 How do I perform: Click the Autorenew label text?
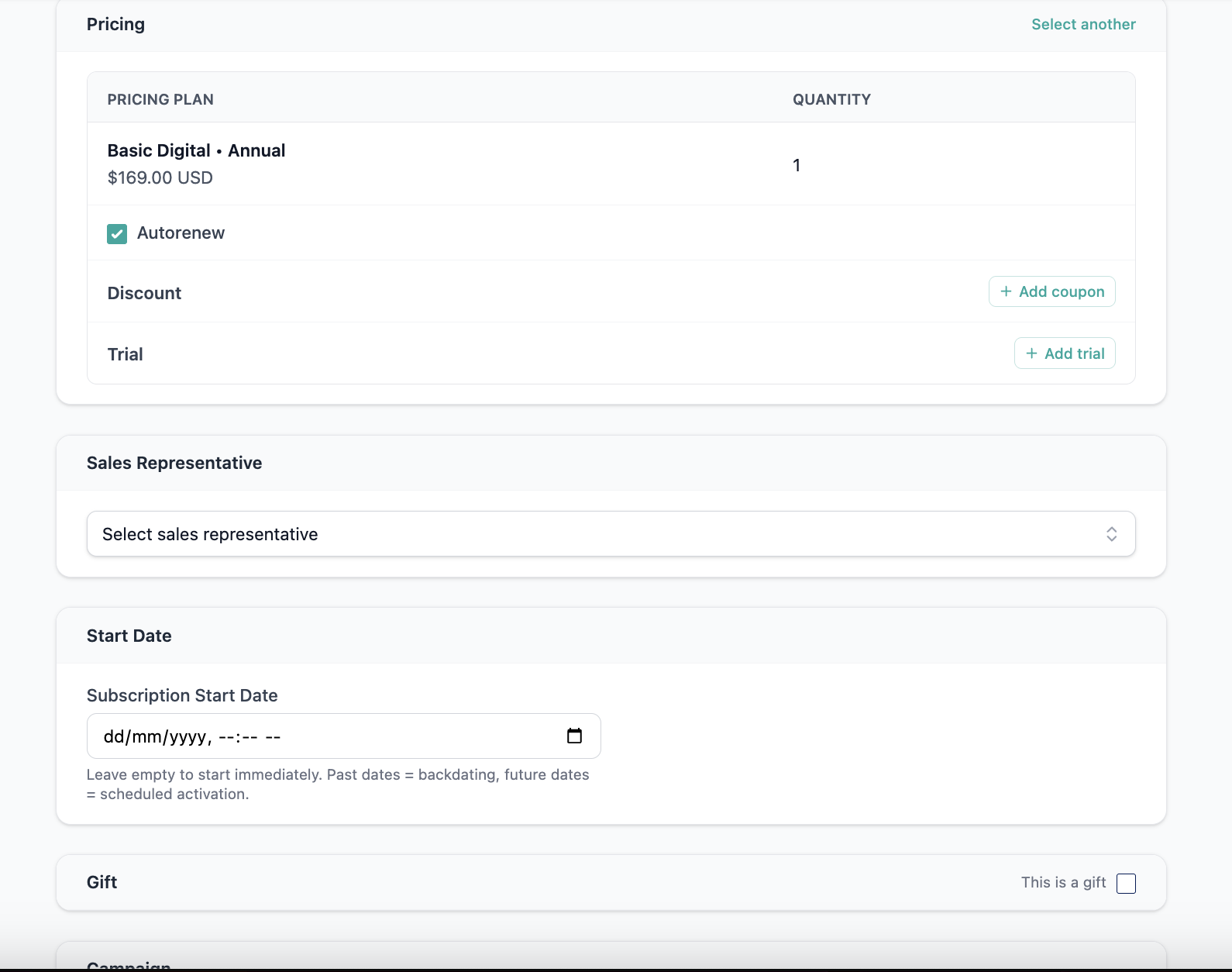(x=181, y=233)
